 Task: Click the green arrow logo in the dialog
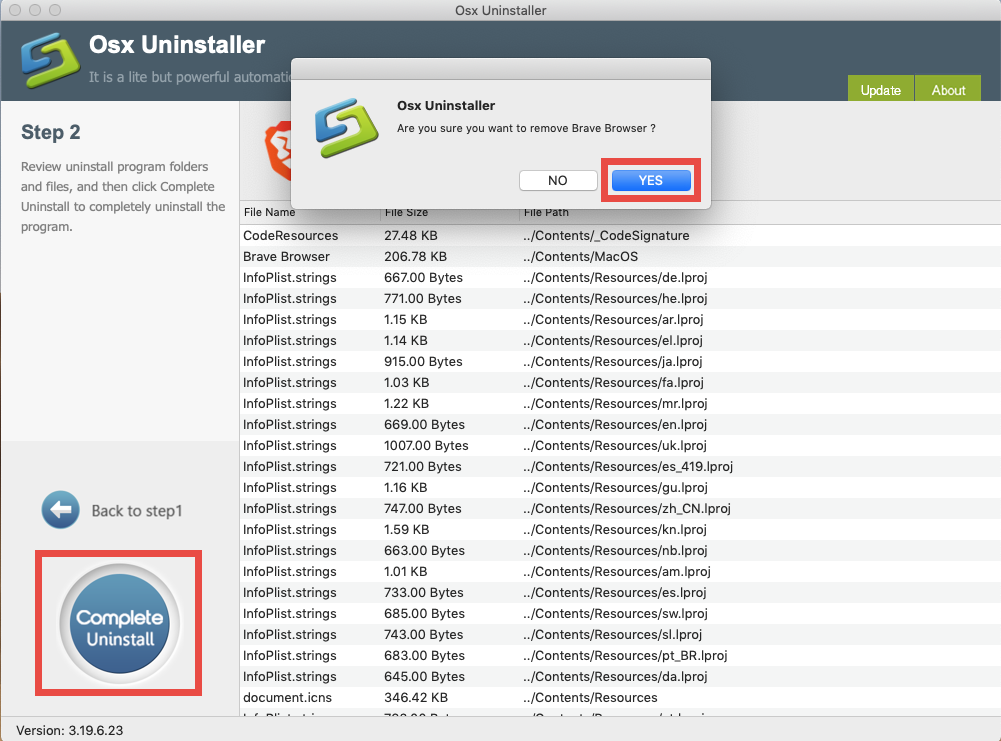pos(345,128)
